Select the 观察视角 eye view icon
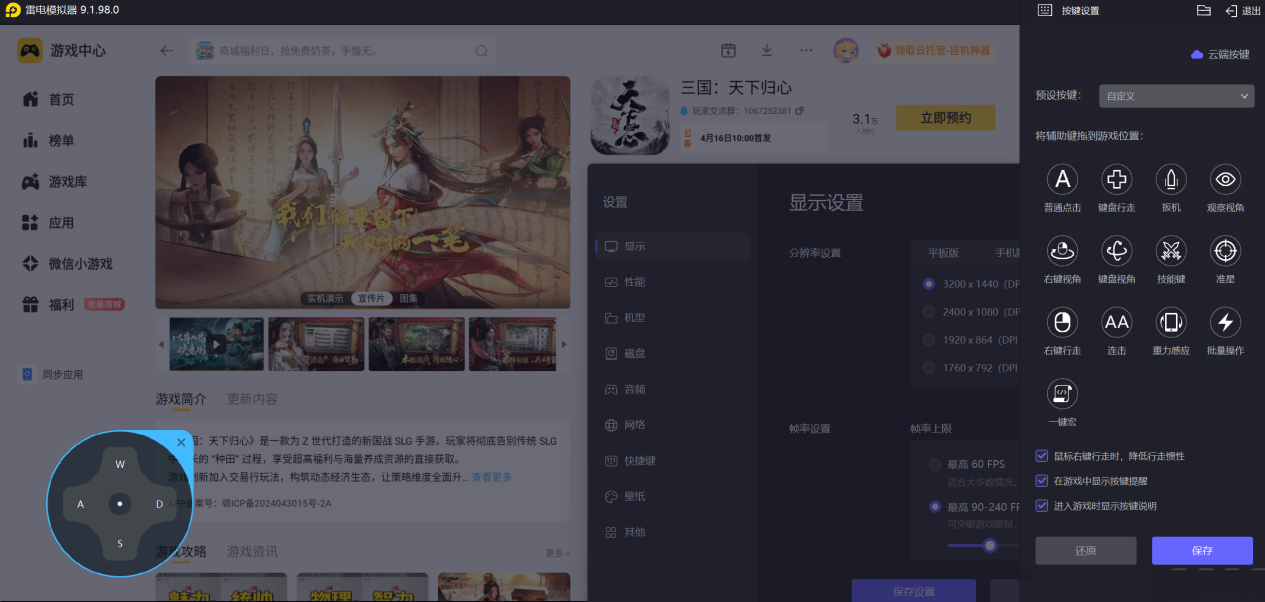The width and height of the screenshot is (1265, 602). point(1225,179)
